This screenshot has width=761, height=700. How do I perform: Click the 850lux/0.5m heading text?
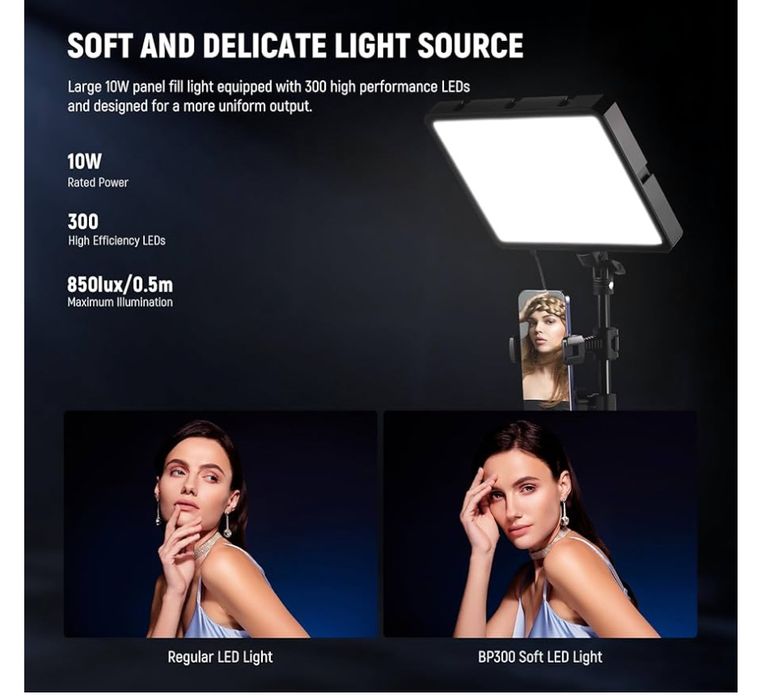[x=120, y=284]
